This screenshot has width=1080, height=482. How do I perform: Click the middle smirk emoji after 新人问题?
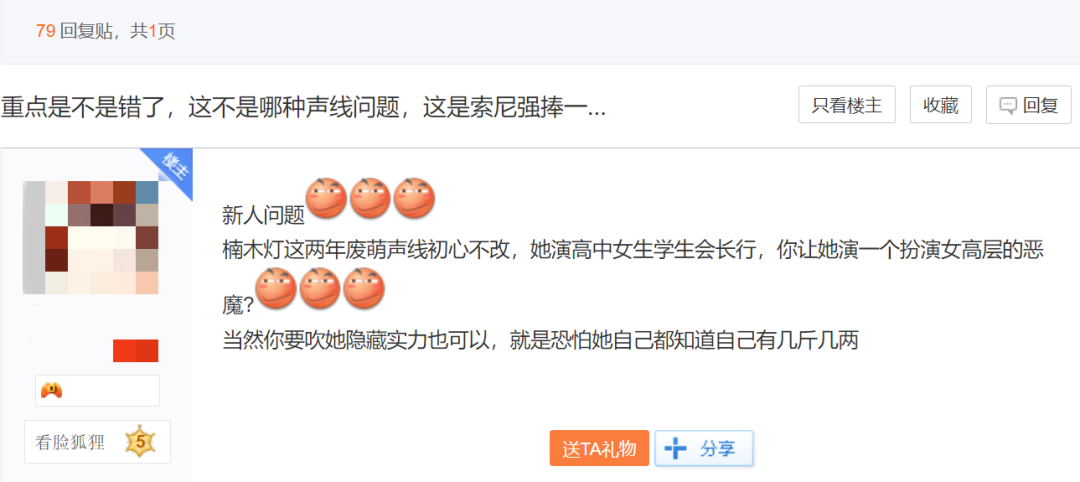[x=370, y=199]
